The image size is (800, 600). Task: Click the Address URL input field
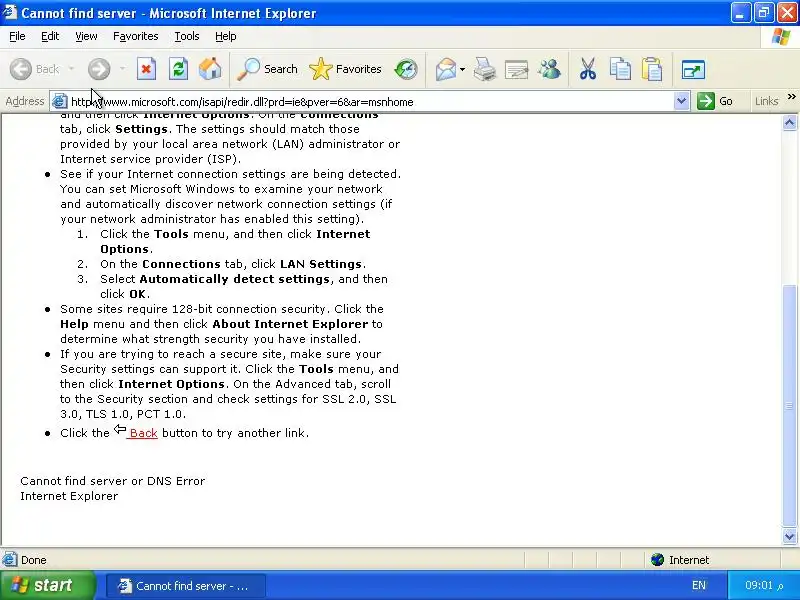coord(370,102)
